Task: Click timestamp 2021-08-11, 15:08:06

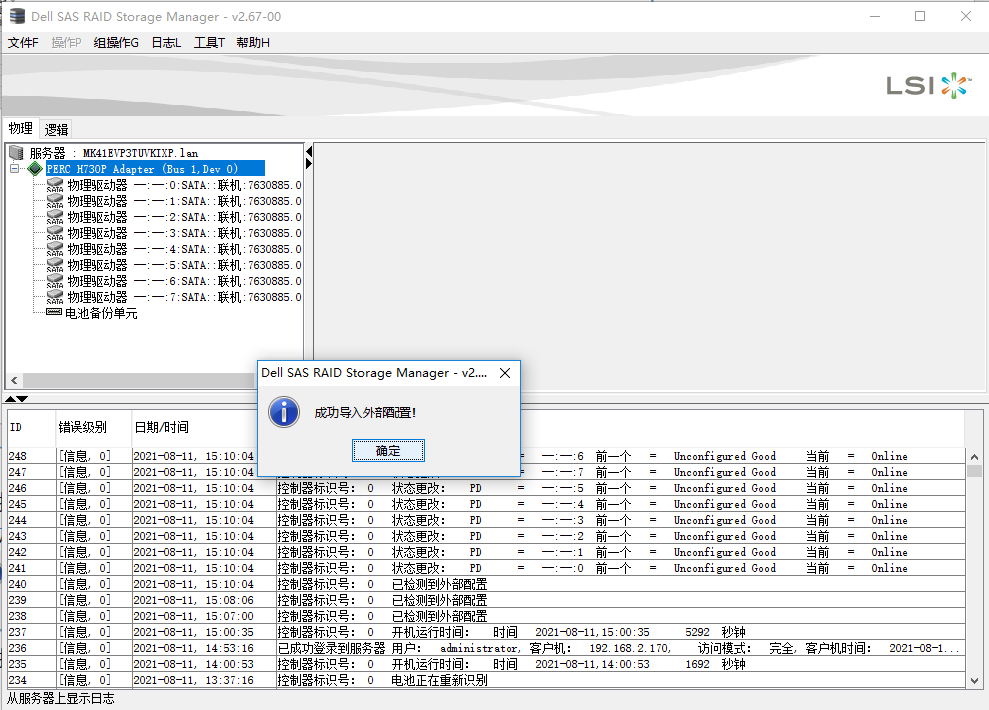Action: pyautogui.click(x=194, y=600)
